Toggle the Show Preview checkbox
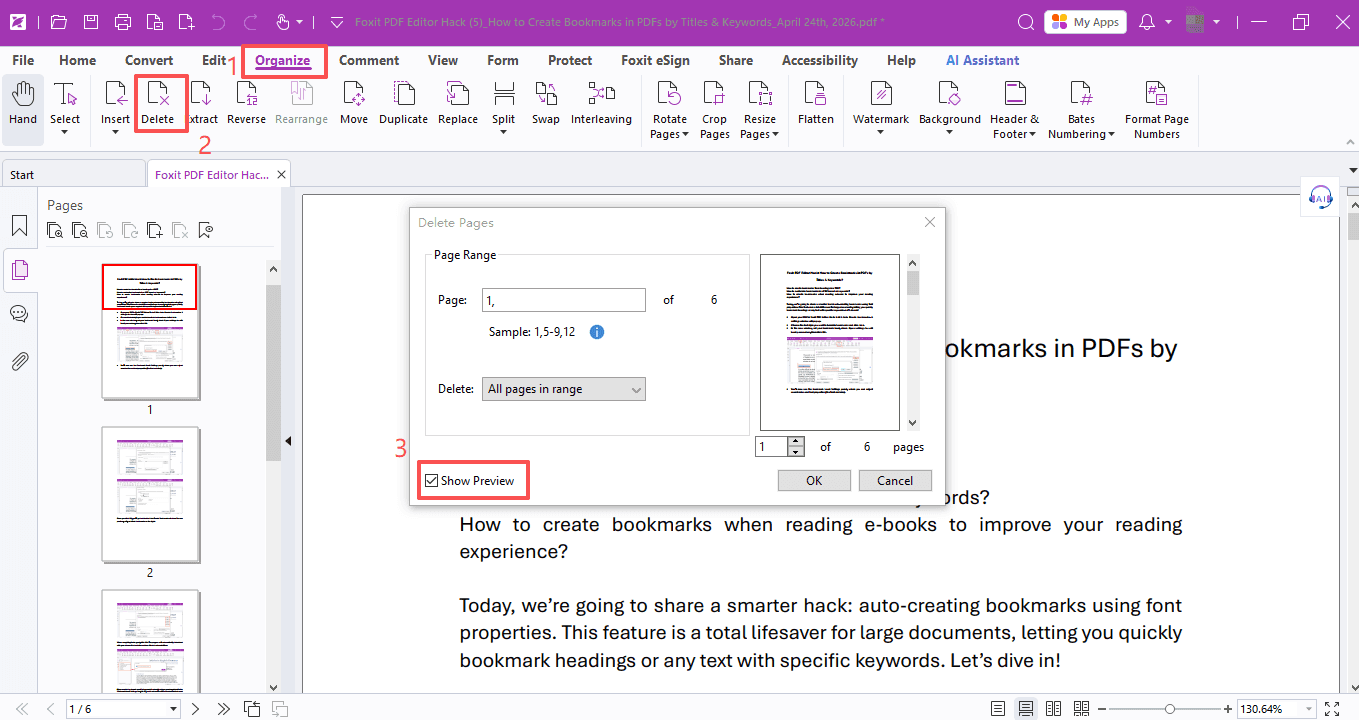The height and width of the screenshot is (720, 1359). (x=431, y=481)
